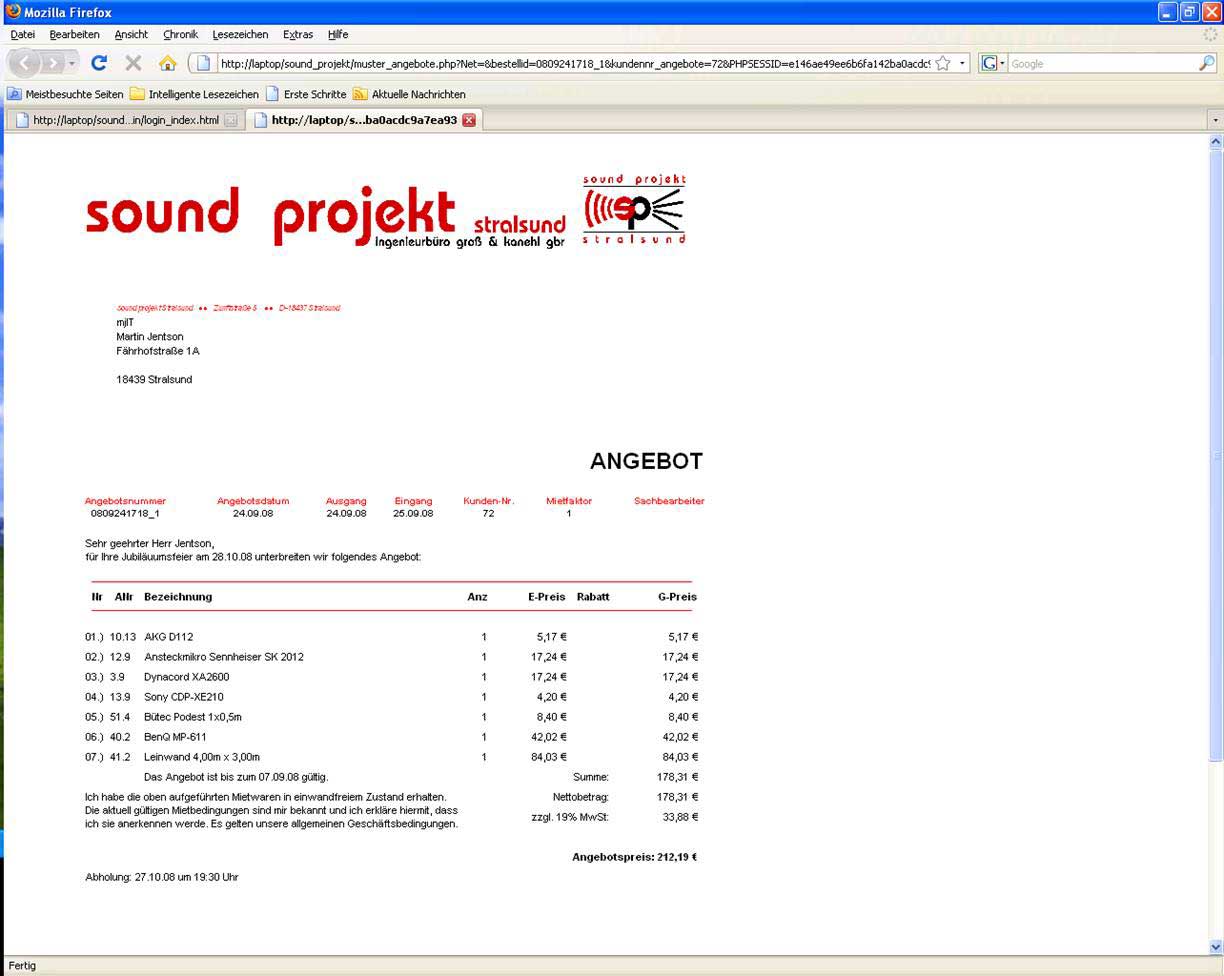Click the Firefox icon in the title bar

point(13,12)
